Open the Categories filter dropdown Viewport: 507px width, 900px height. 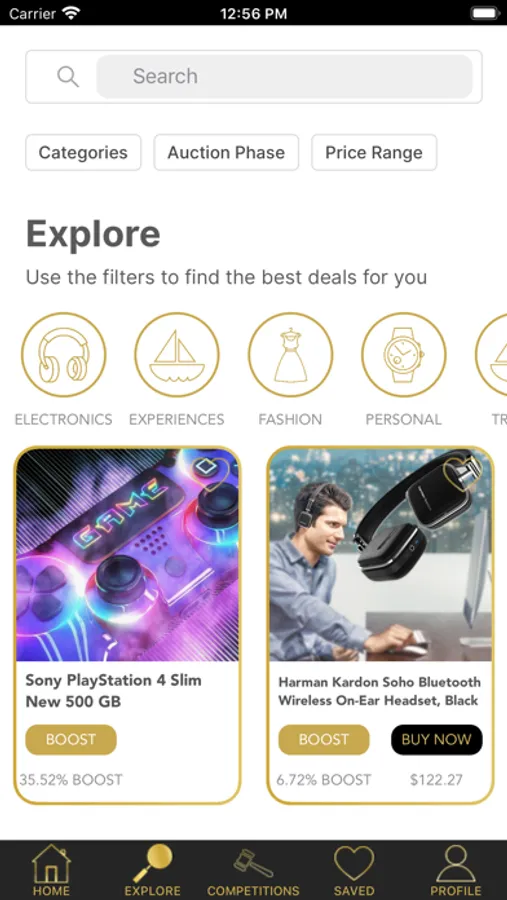[83, 153]
